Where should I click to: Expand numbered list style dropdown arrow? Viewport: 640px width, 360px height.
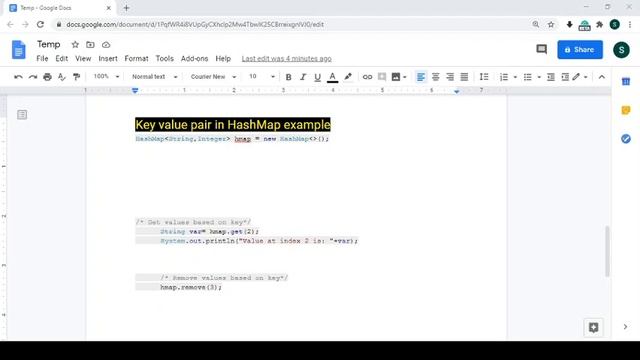(x=515, y=77)
